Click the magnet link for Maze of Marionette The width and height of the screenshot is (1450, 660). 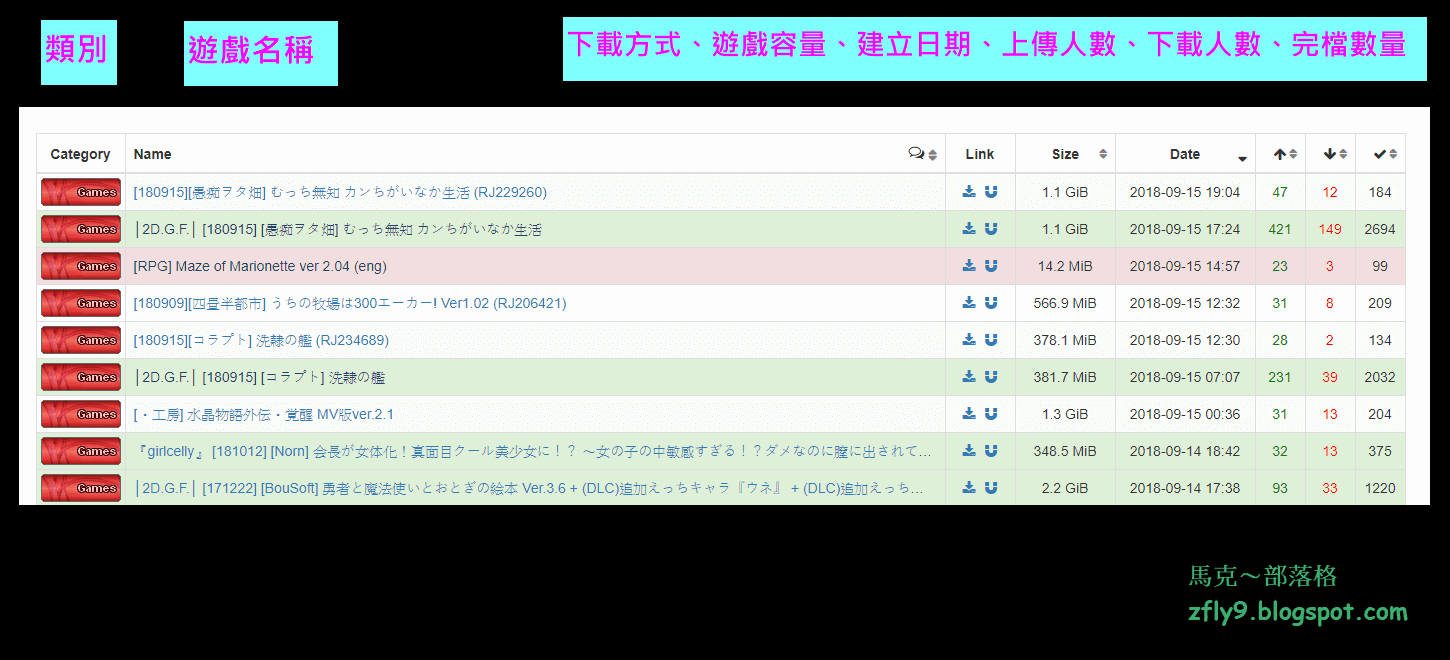click(x=990, y=266)
